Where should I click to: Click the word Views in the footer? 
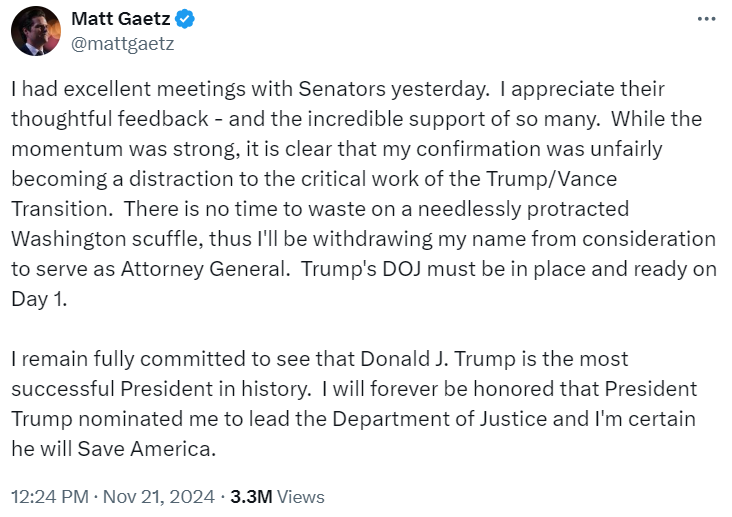(x=300, y=496)
